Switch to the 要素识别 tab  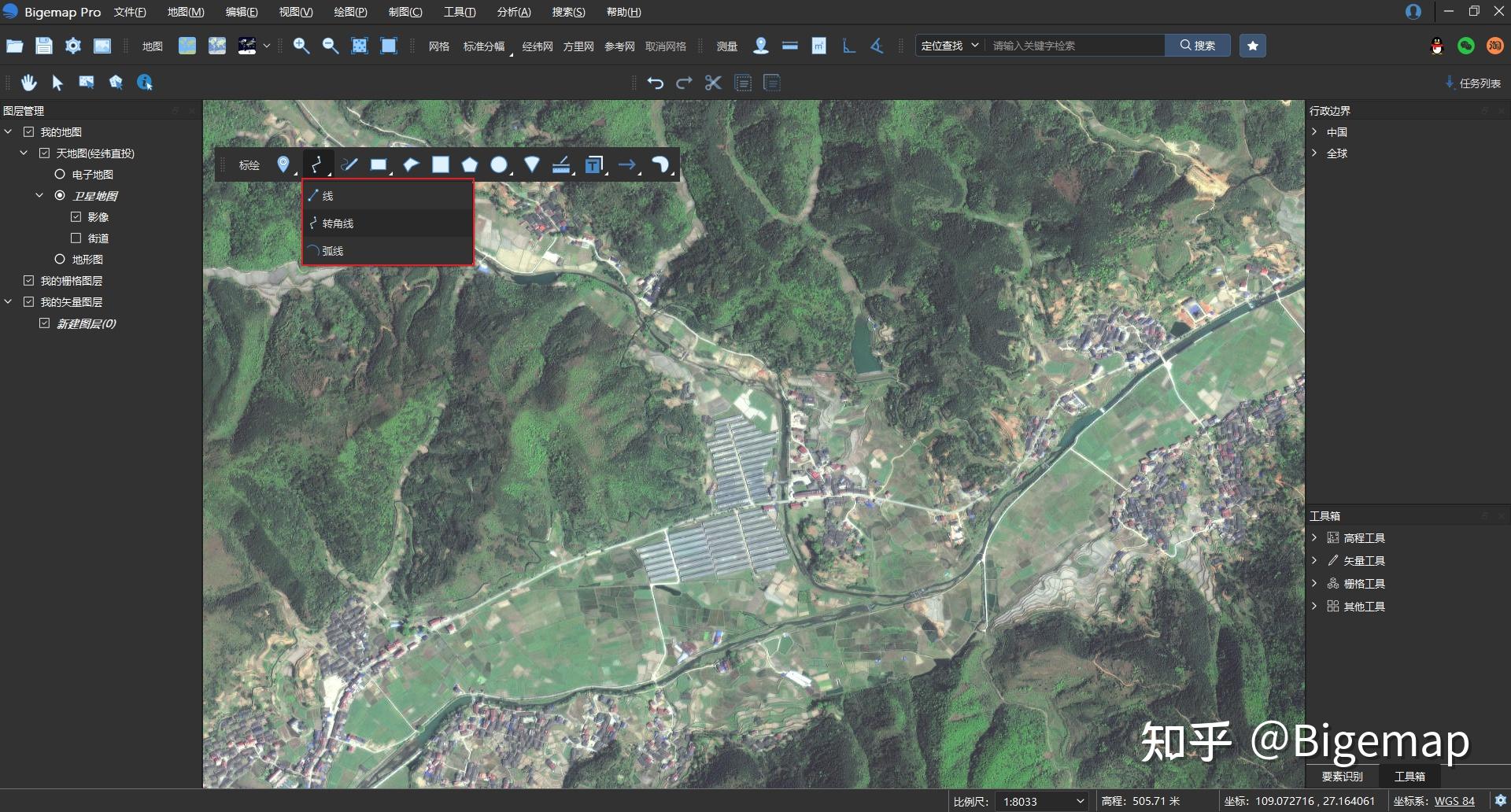tap(1344, 775)
